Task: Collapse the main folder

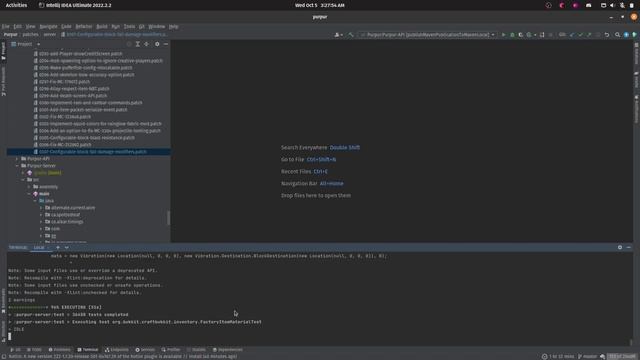Action: [x=29, y=194]
